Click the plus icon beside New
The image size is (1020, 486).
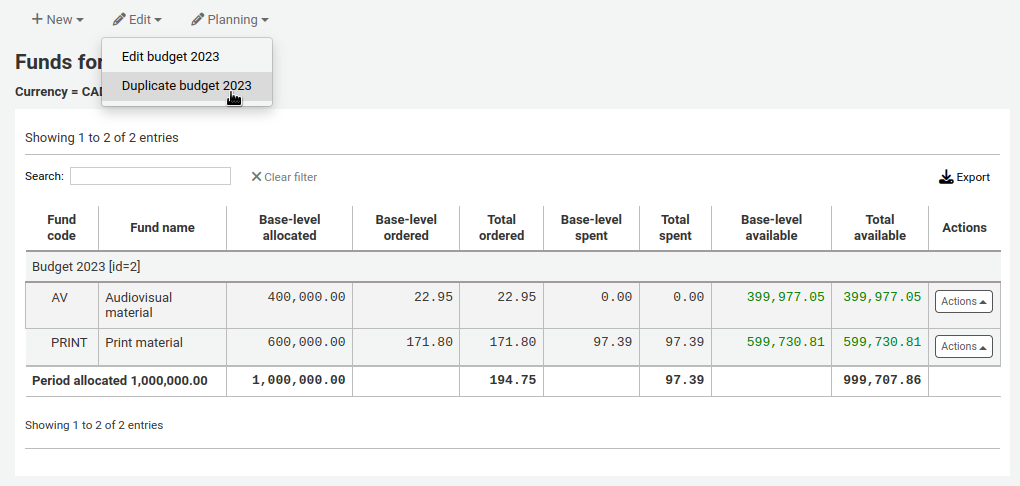37,20
